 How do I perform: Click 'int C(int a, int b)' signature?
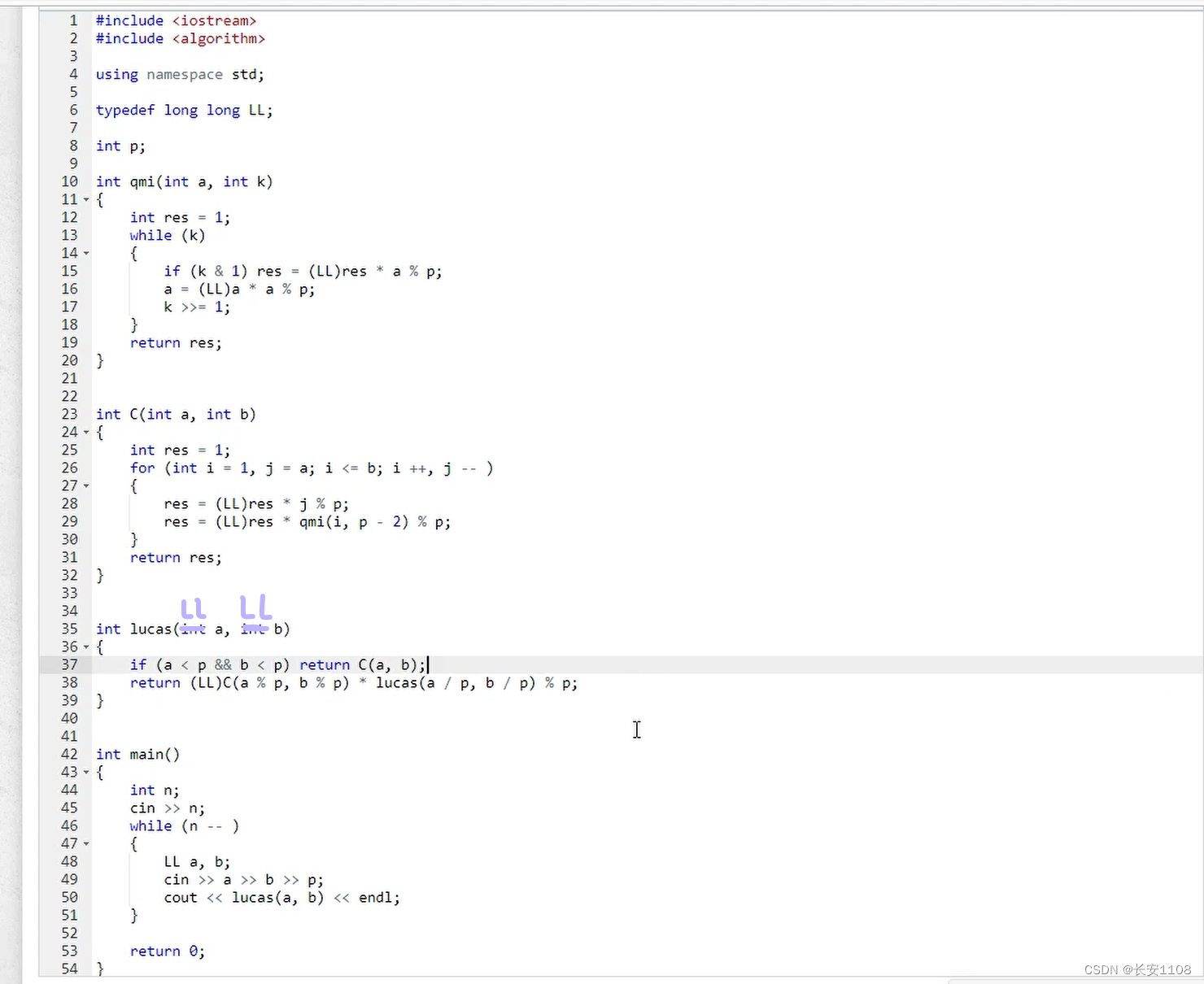(x=176, y=414)
